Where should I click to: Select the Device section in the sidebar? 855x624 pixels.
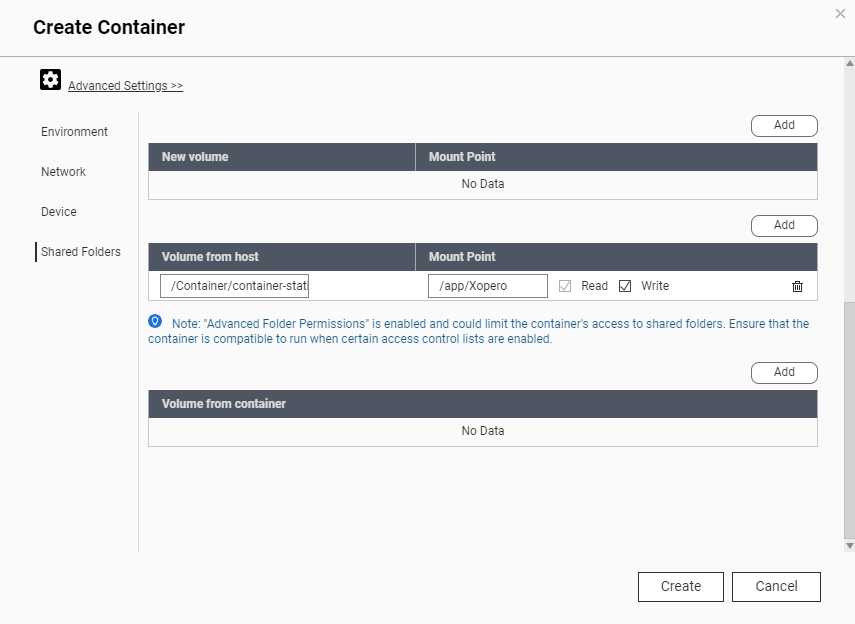coord(58,211)
